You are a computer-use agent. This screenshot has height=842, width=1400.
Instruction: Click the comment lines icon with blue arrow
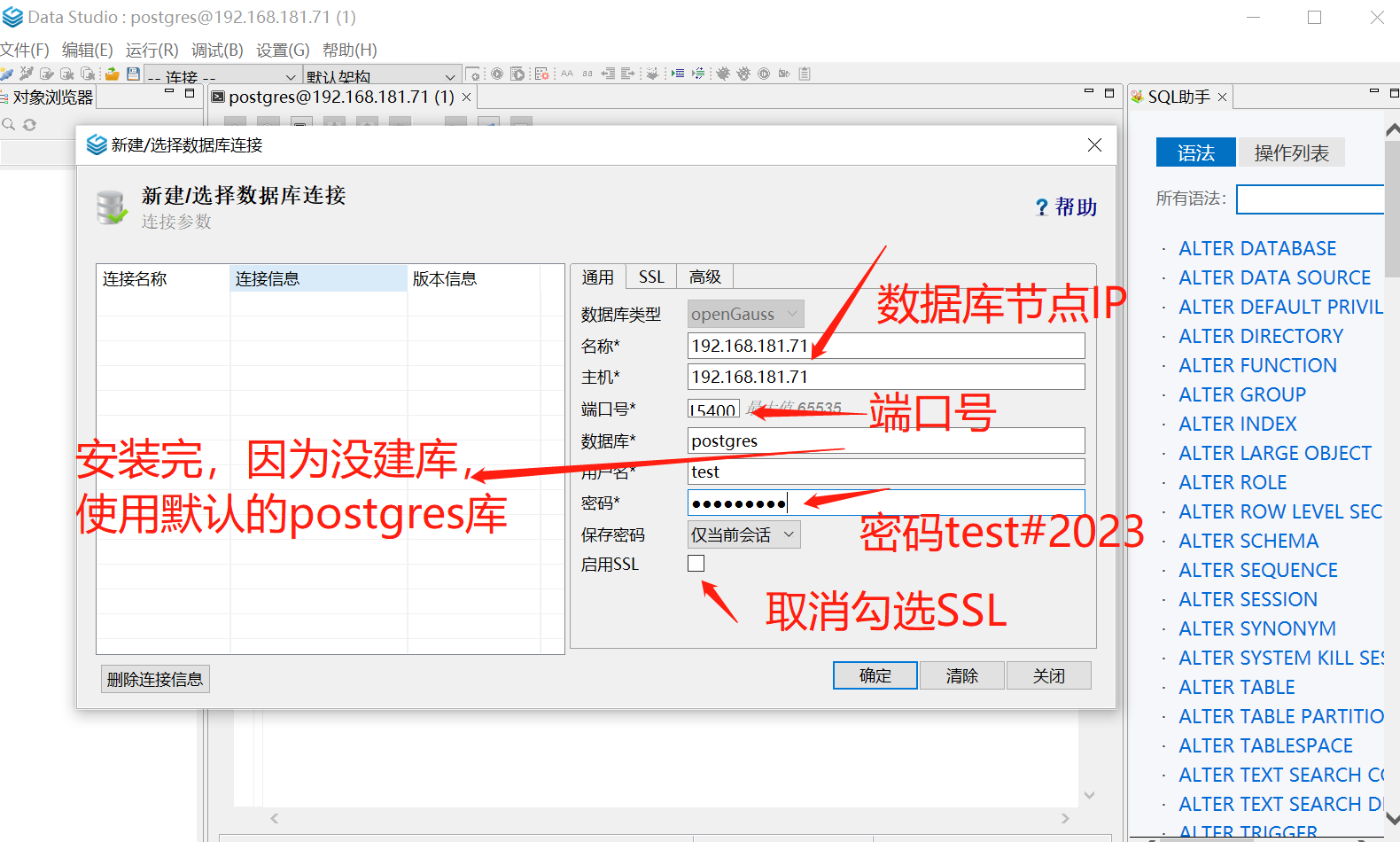678,74
